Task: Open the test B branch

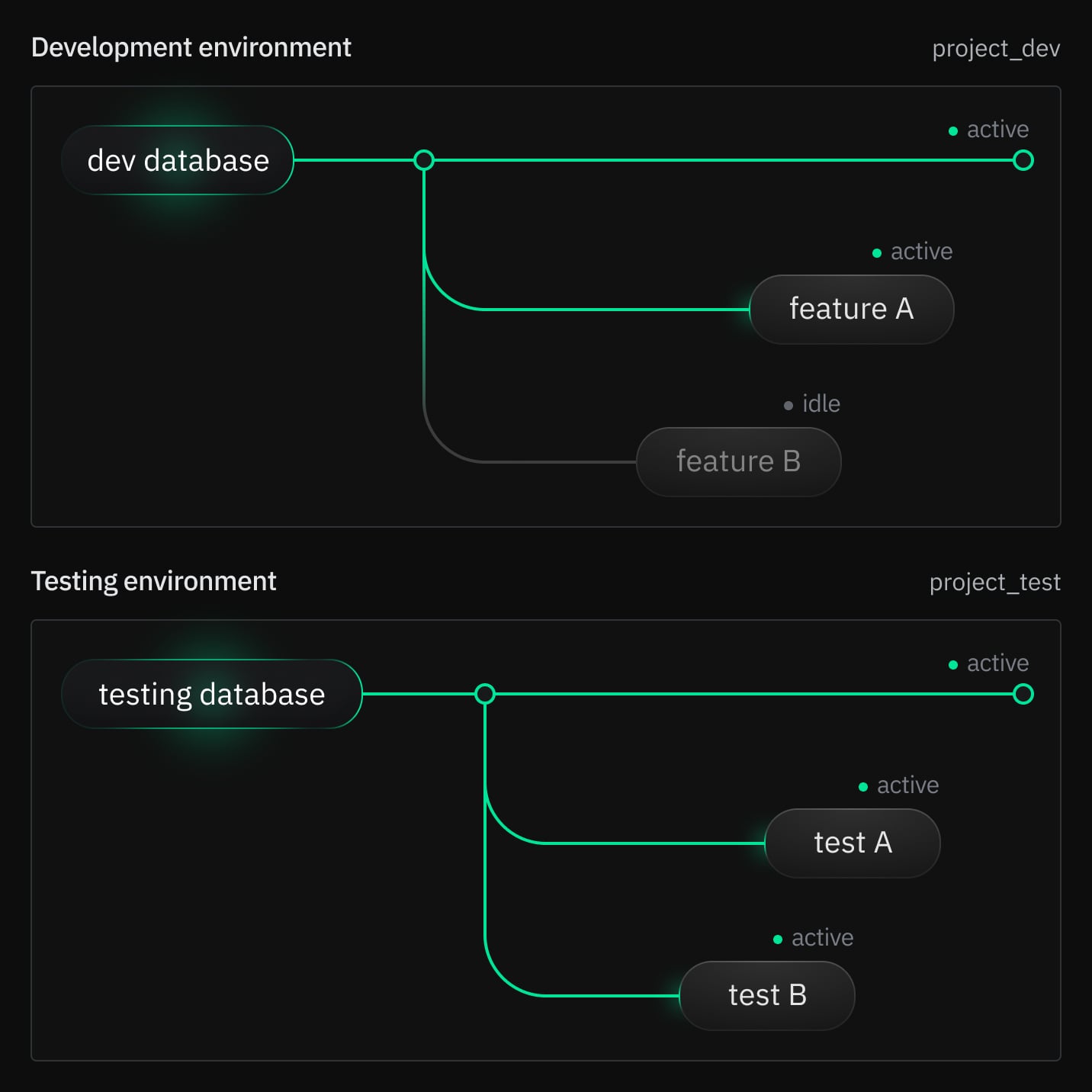Action: point(766,996)
